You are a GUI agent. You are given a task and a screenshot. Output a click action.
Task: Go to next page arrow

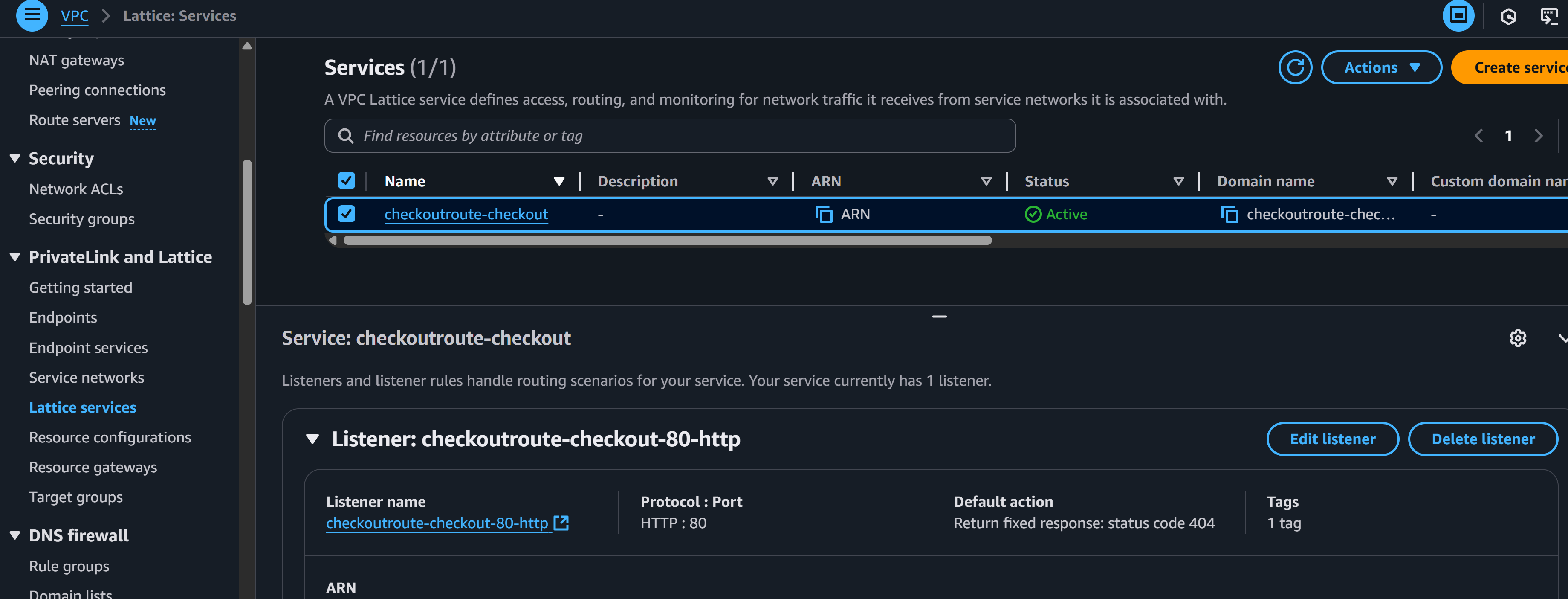[1539, 136]
